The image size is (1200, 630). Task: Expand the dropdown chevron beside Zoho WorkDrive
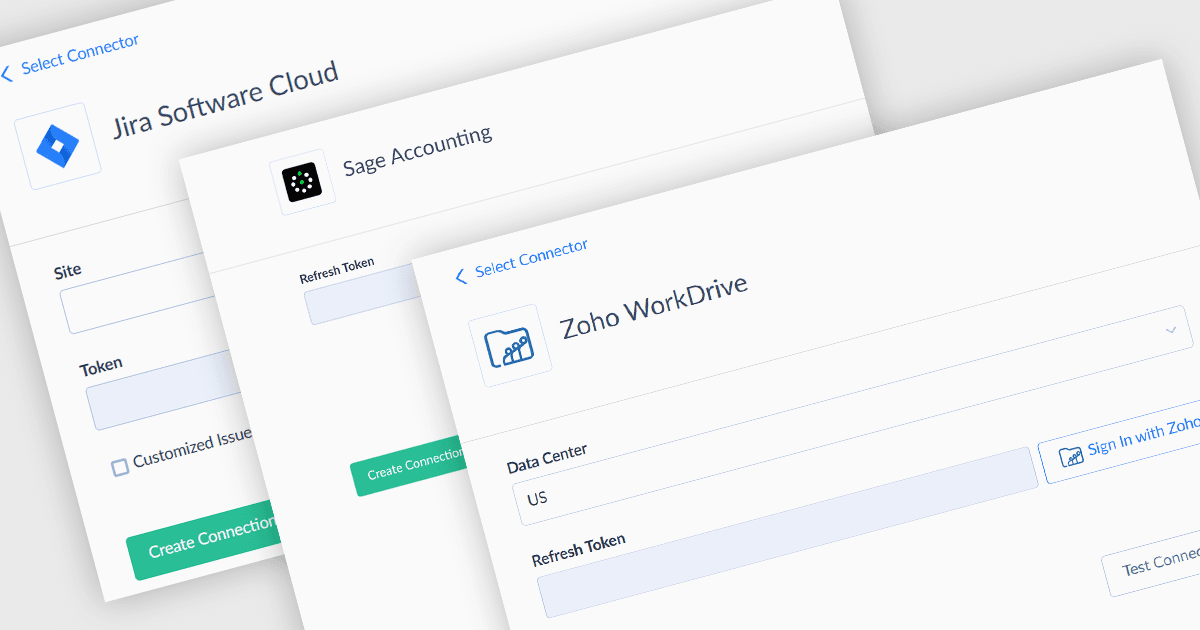pos(1172,330)
